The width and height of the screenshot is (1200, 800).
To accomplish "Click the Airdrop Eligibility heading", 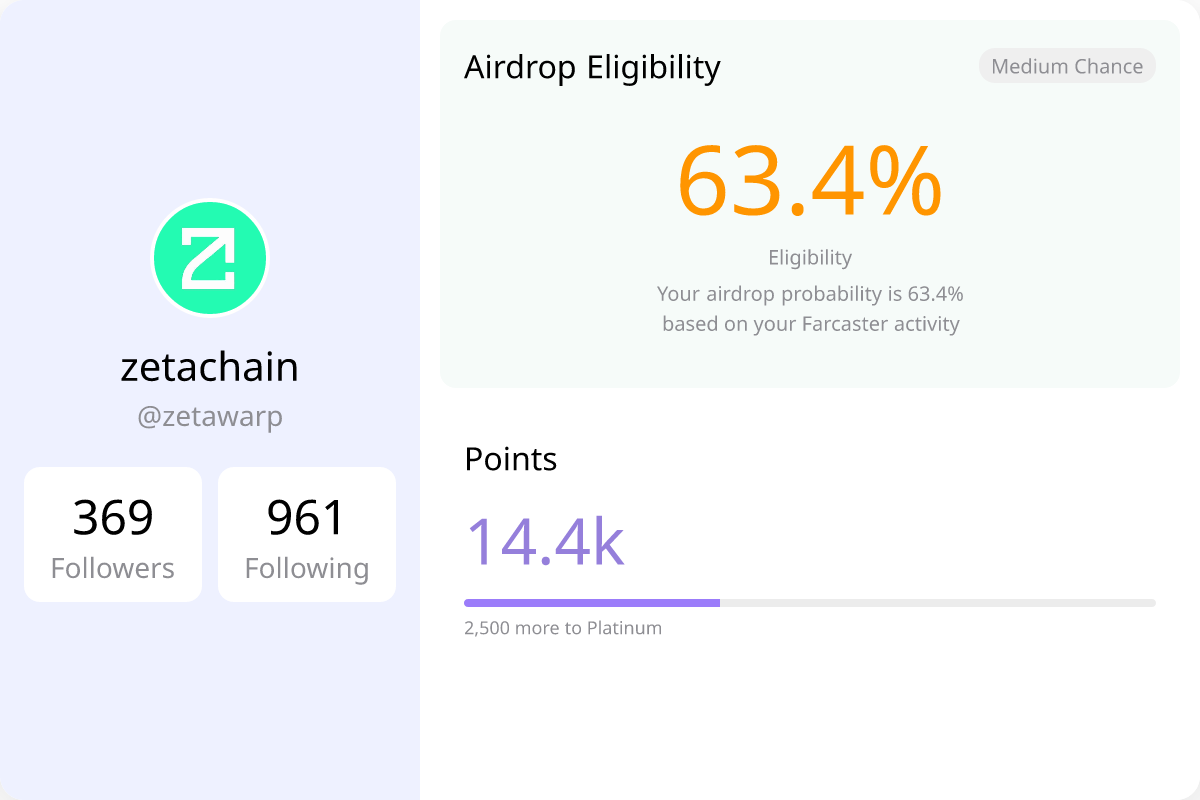I will (592, 67).
